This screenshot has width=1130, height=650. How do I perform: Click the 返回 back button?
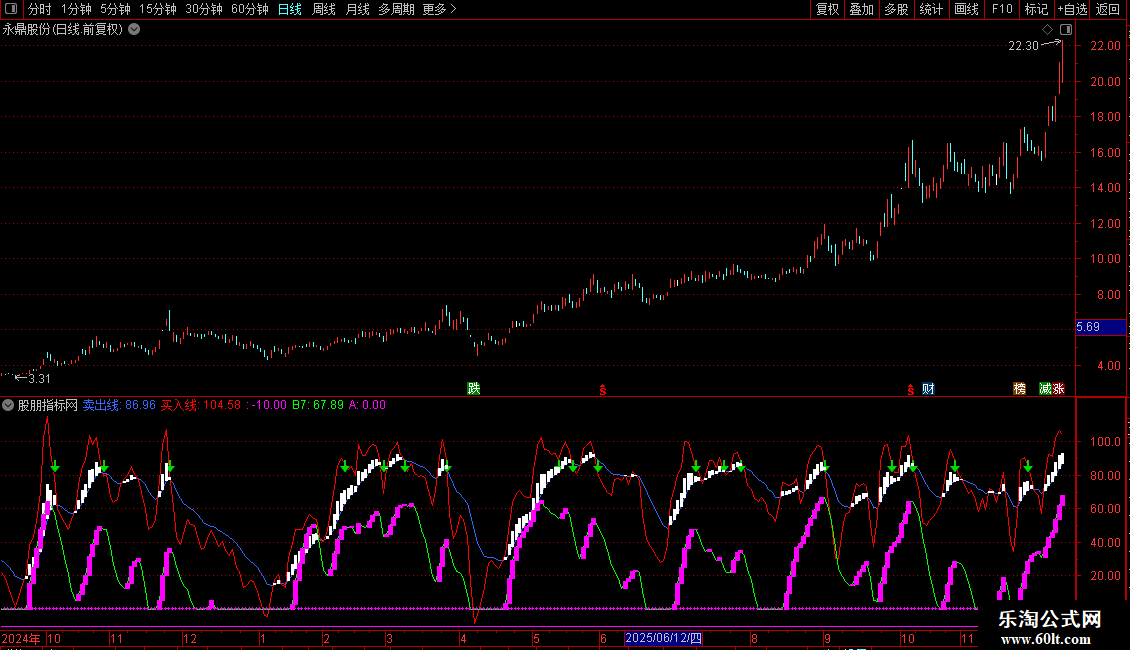point(1108,9)
